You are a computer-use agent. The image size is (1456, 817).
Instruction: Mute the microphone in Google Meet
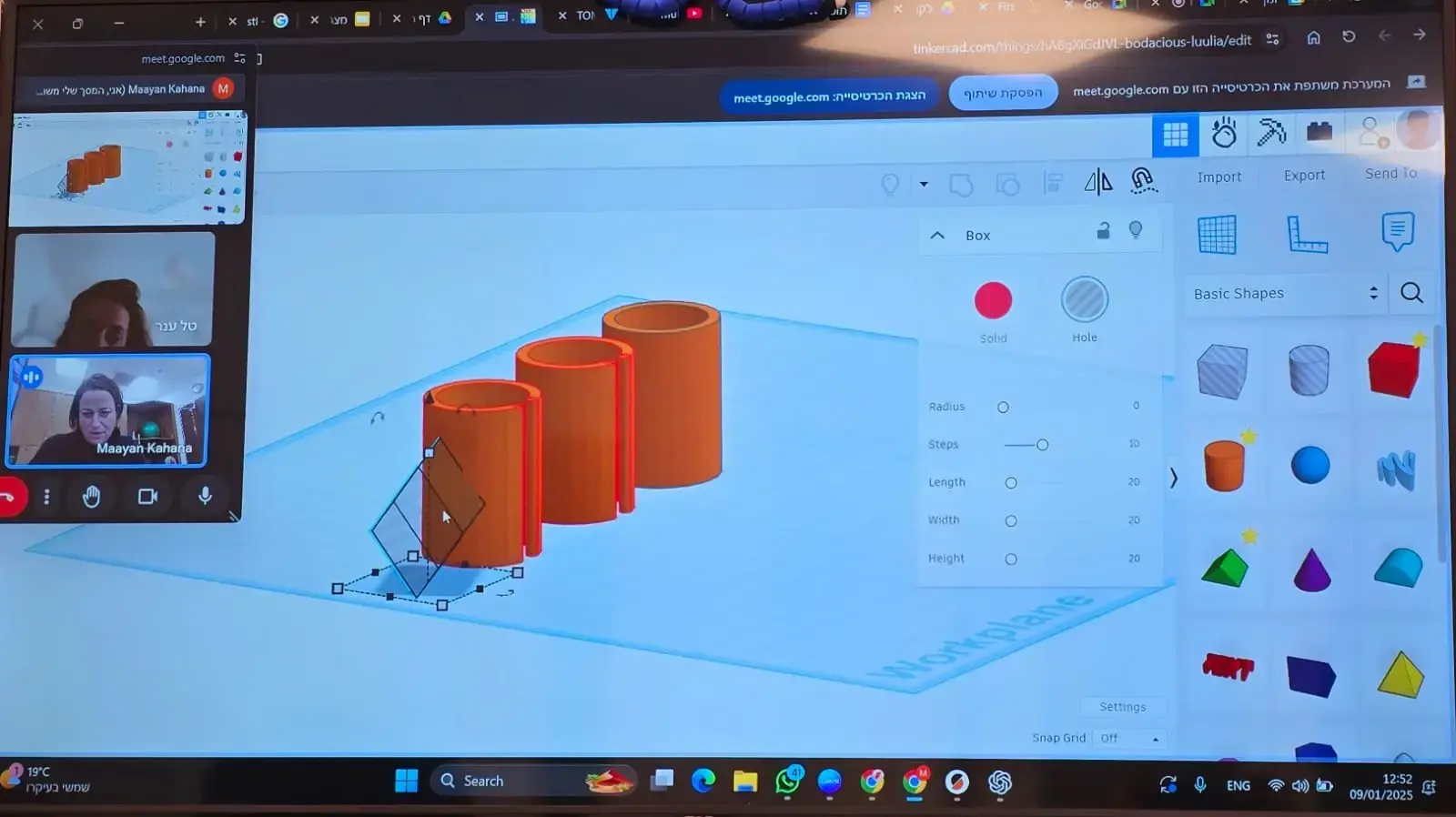tap(205, 496)
